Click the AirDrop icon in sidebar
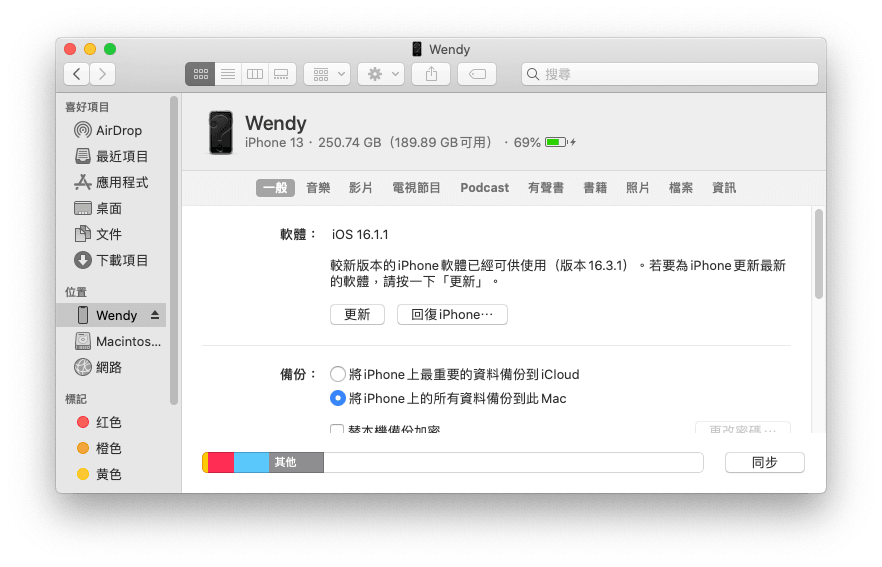This screenshot has height=567, width=882. (x=84, y=130)
